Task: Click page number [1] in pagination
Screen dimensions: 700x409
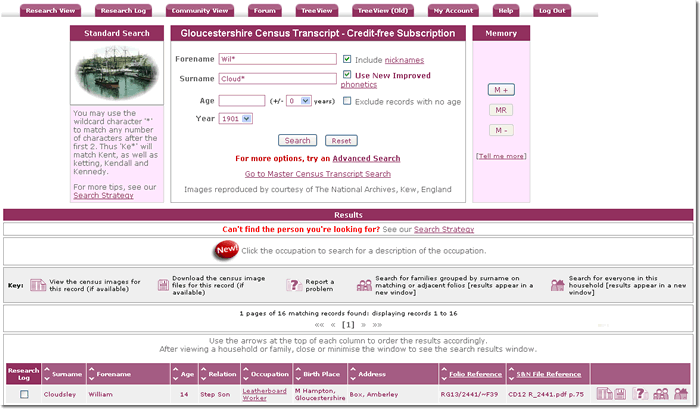Action: 348,325
